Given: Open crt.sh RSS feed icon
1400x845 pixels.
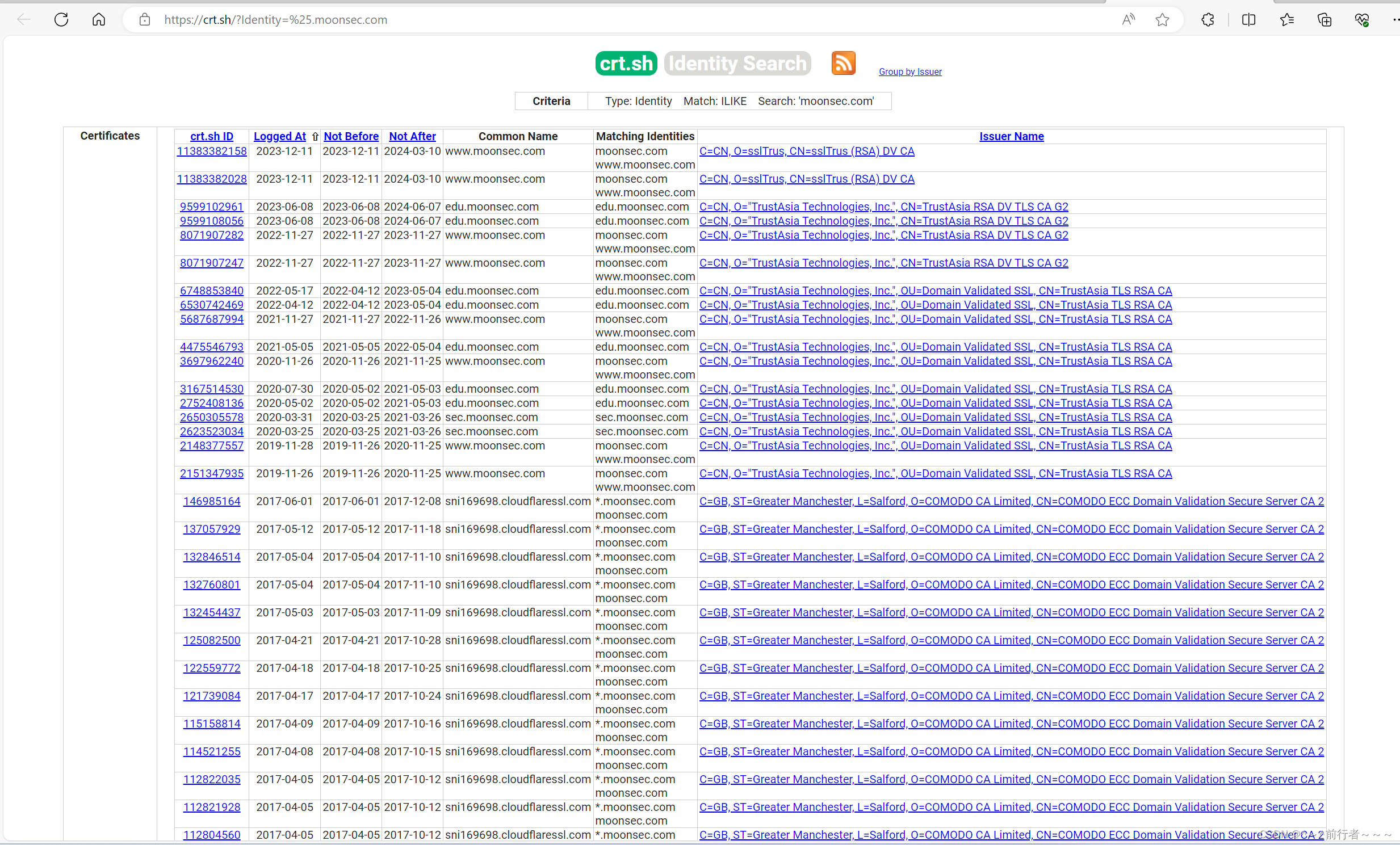Looking at the screenshot, I should [843, 63].
